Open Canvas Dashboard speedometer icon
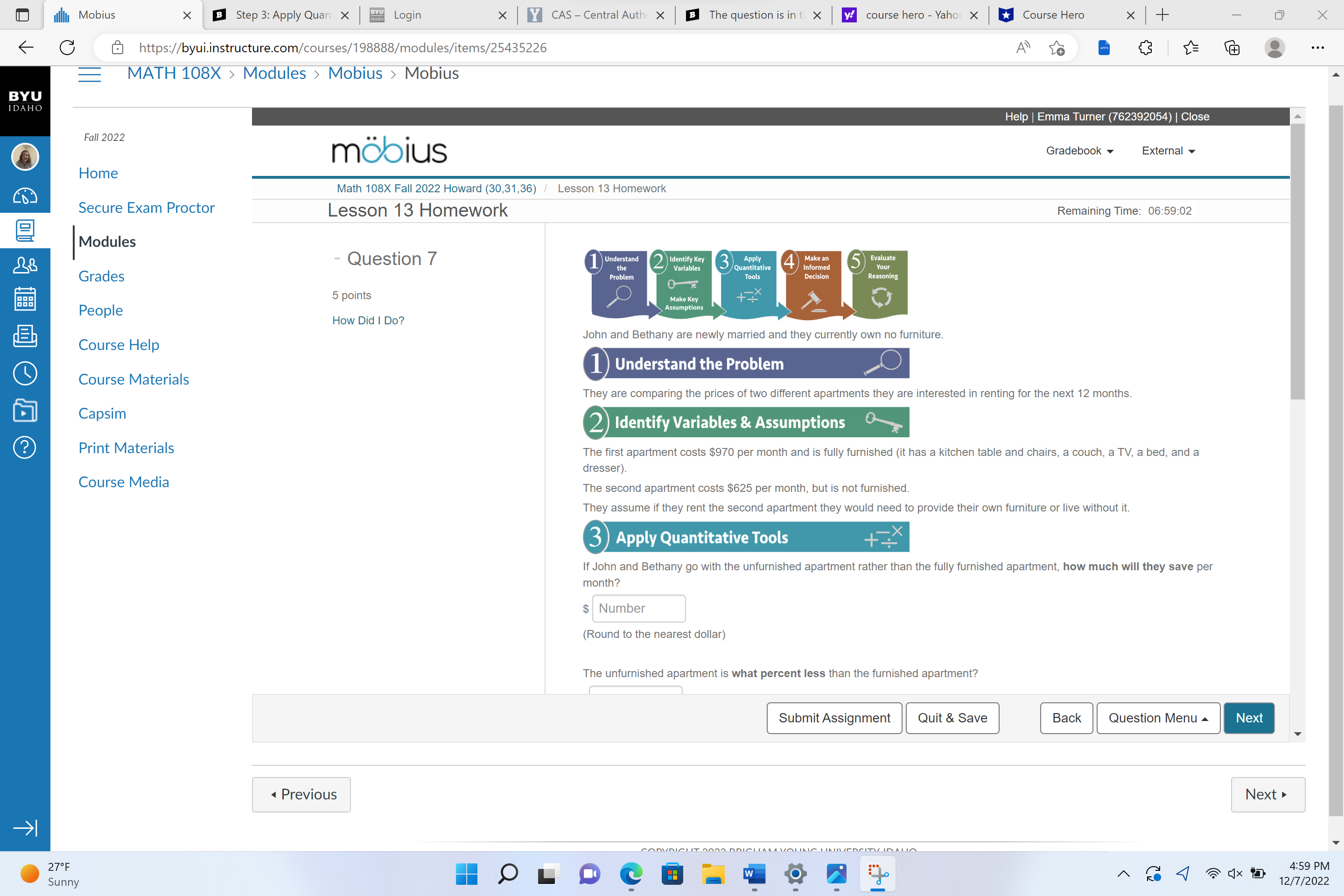 pos(25,196)
